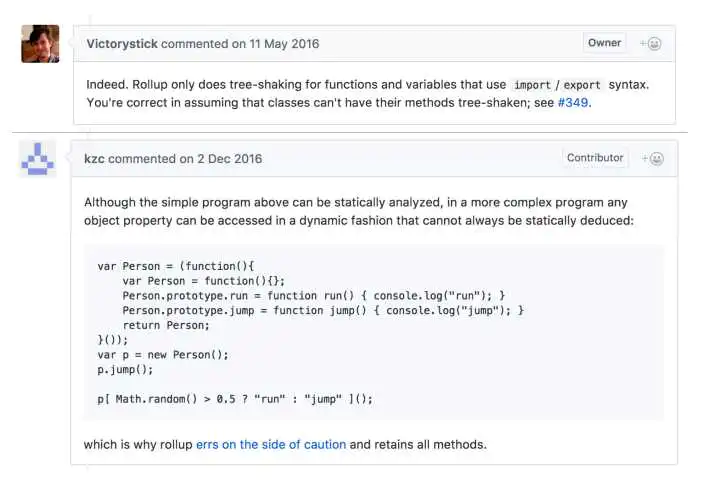Open kzc's pixelated profile avatar
Image resolution: width=720 pixels, height=482 pixels.
38,158
